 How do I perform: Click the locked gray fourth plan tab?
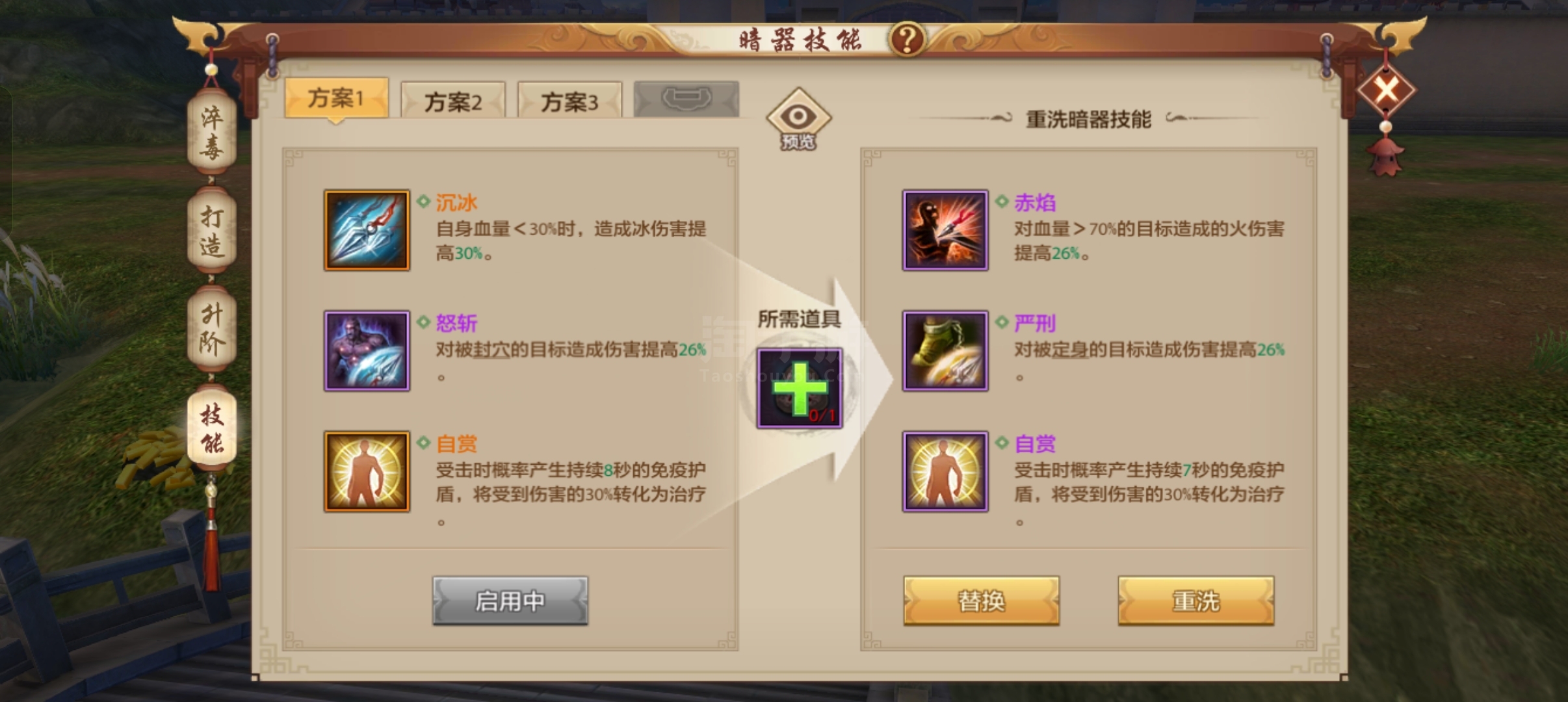[x=686, y=99]
